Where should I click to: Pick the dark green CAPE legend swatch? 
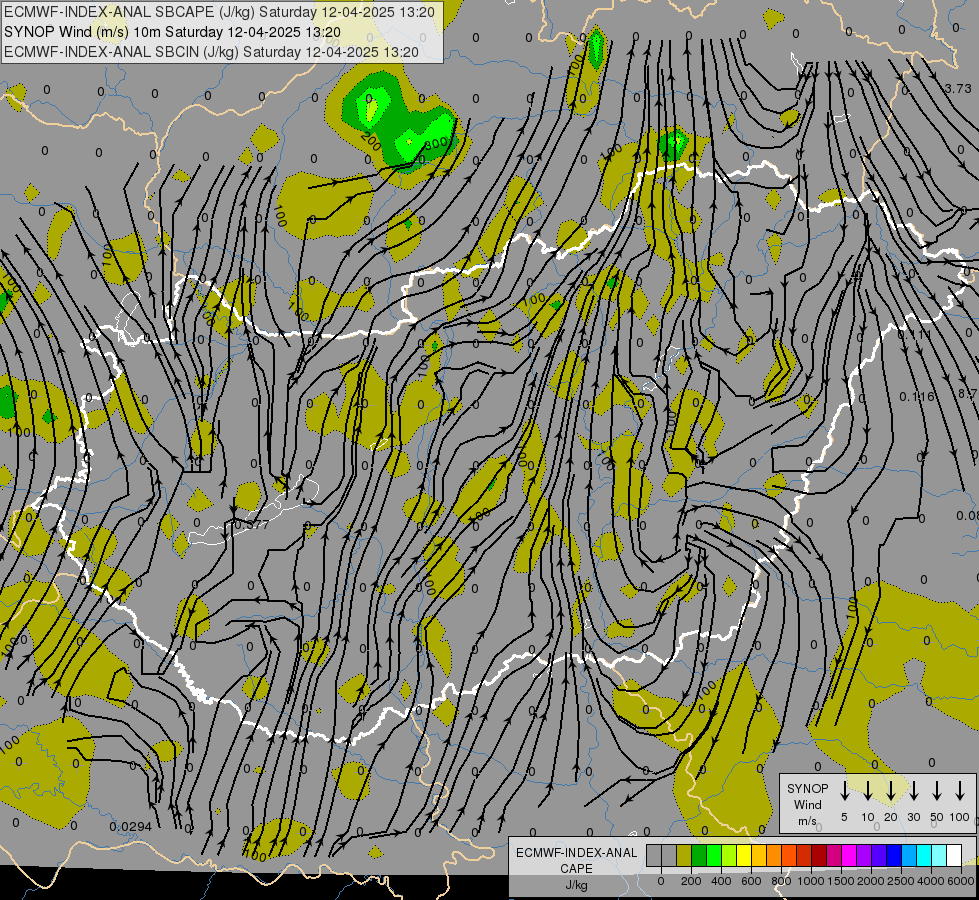coord(699,855)
